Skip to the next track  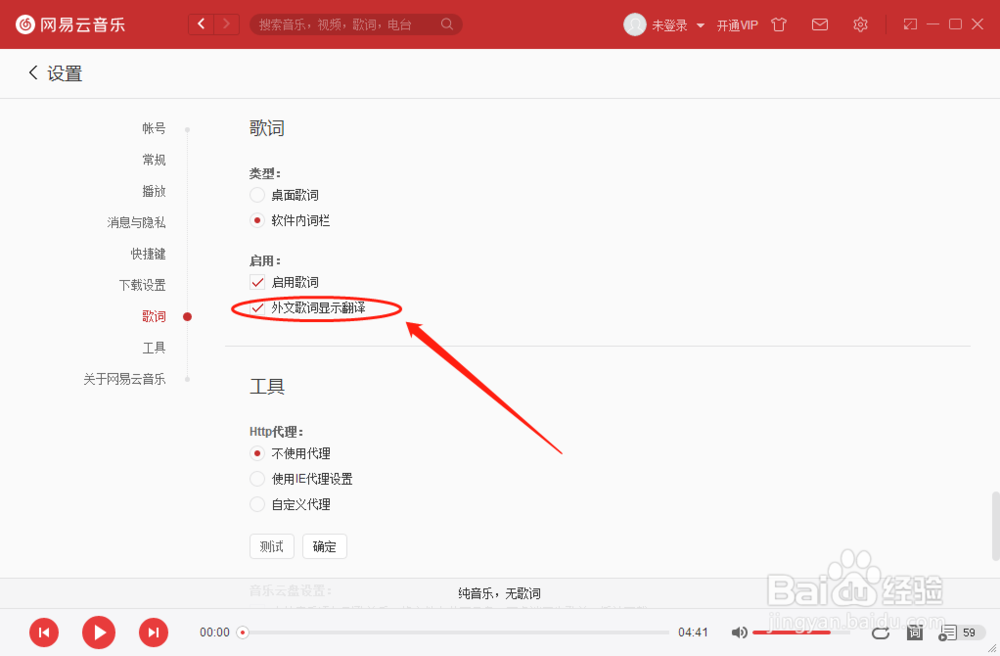coord(154,632)
